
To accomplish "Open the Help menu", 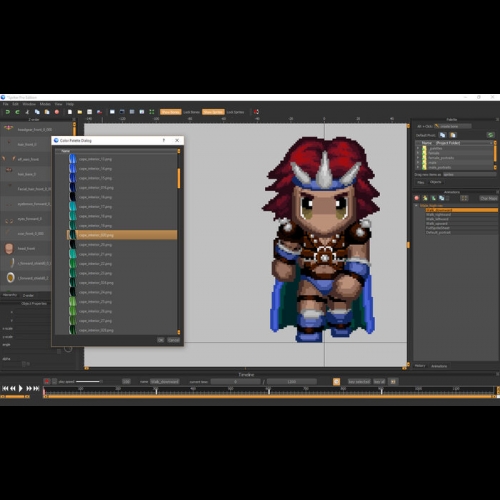I will pos(70,104).
